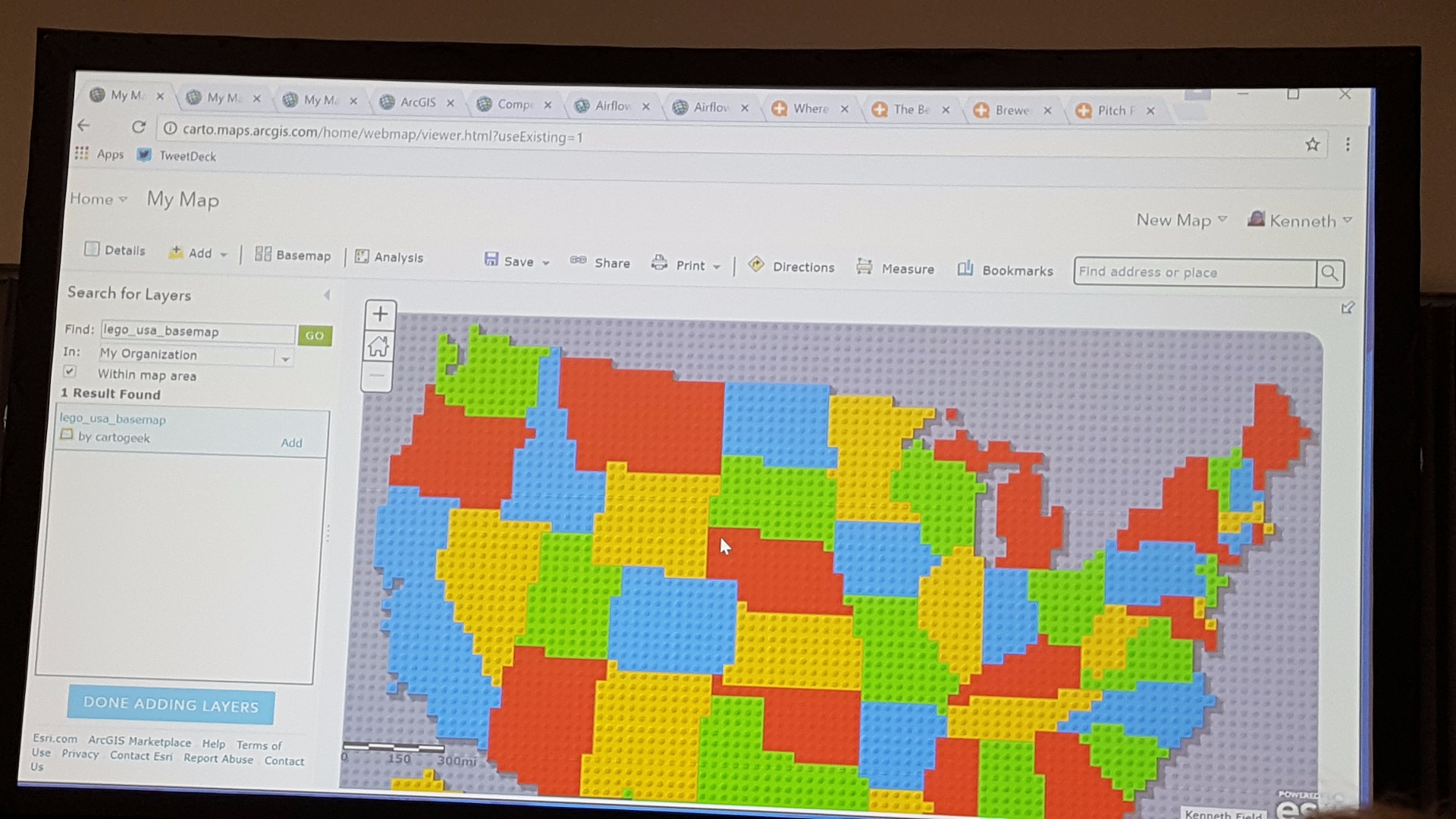Image resolution: width=1456 pixels, height=819 pixels.
Task: Close the Airflow tab next to Where tab
Action: tap(745, 108)
